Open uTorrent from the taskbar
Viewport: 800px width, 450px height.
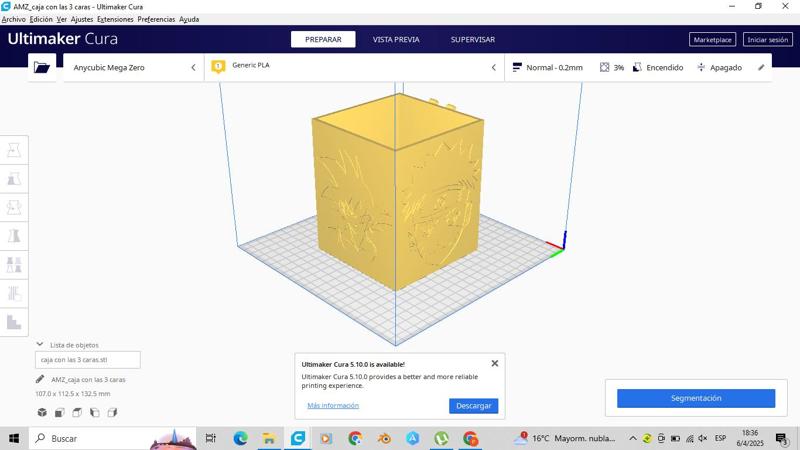click(441, 438)
